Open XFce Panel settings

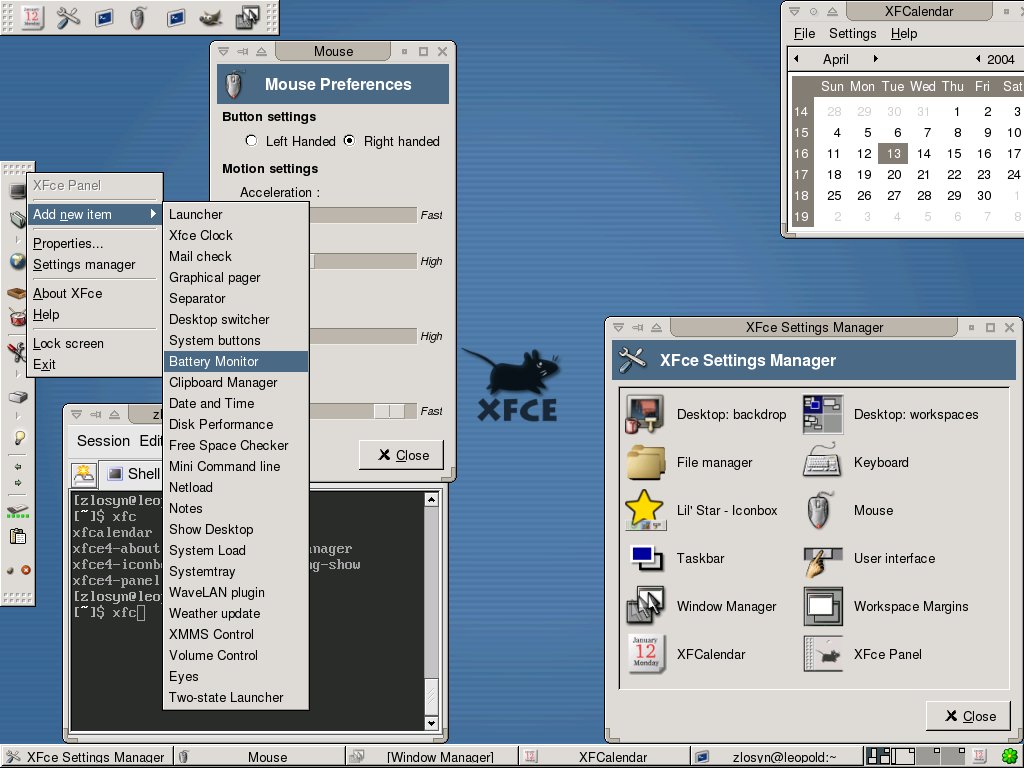(863, 654)
